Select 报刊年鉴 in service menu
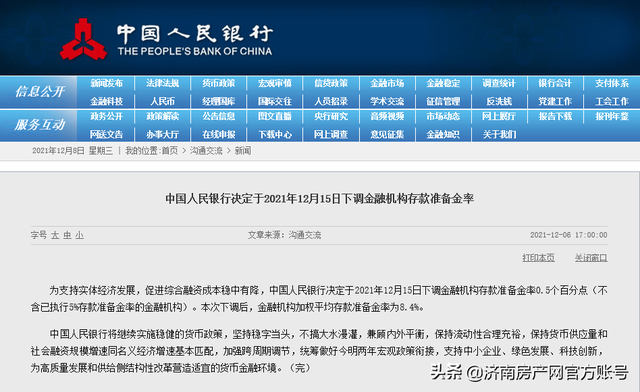This screenshot has height=392, width=640. click(x=611, y=116)
